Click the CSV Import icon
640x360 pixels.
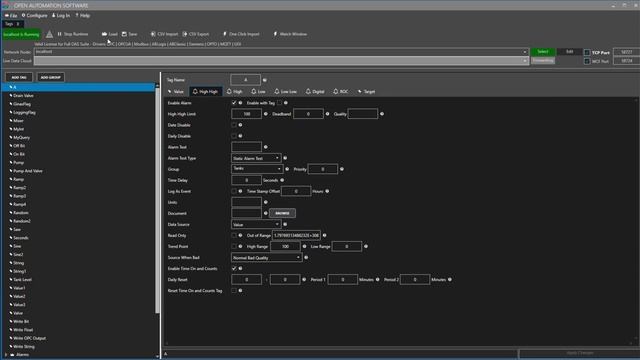(153, 34)
